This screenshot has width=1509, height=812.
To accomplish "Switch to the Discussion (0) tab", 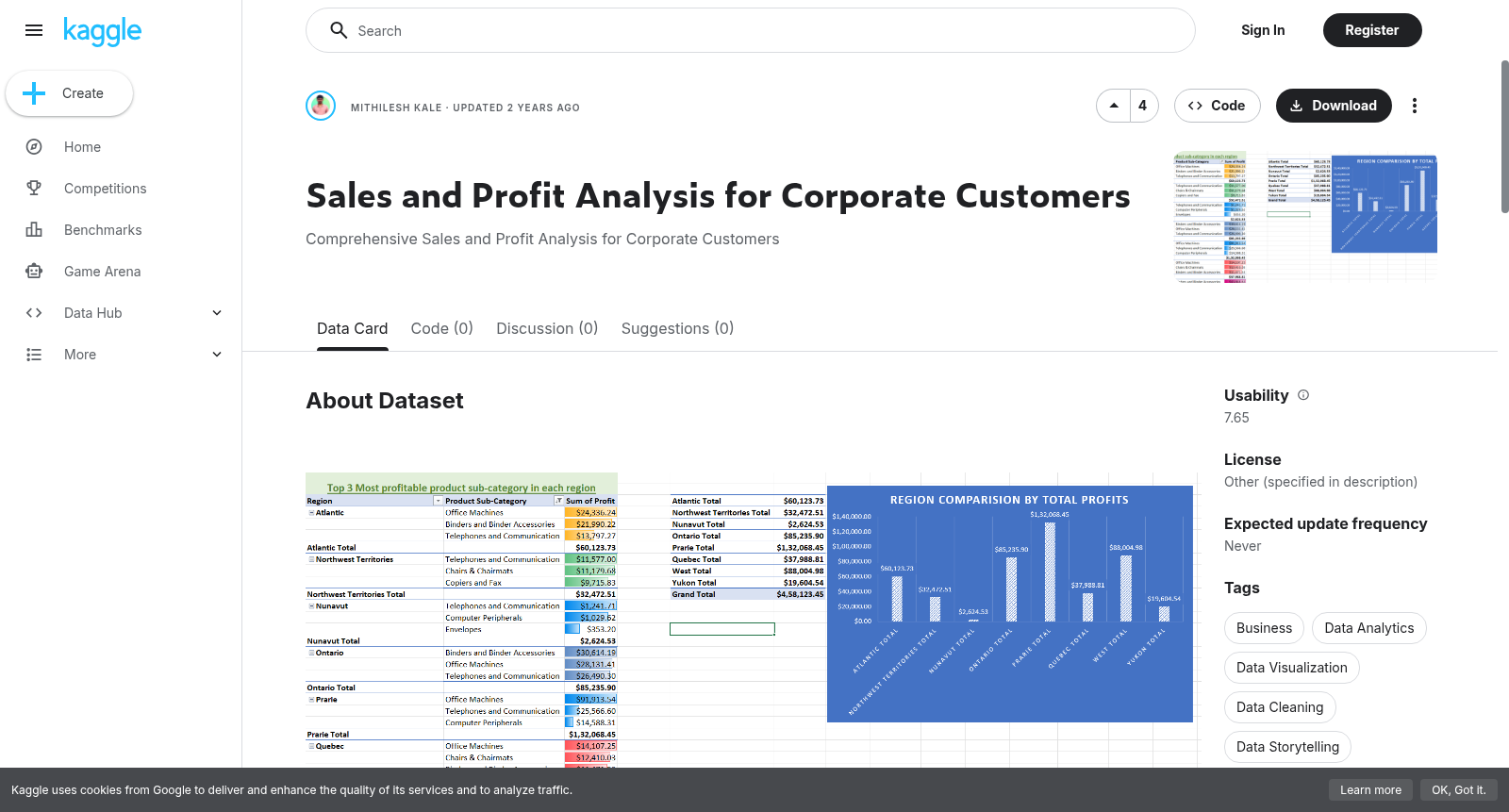I will click(547, 328).
